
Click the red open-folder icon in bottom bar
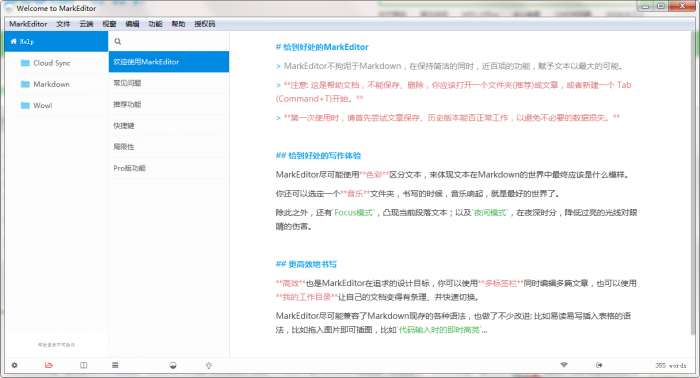pos(49,365)
